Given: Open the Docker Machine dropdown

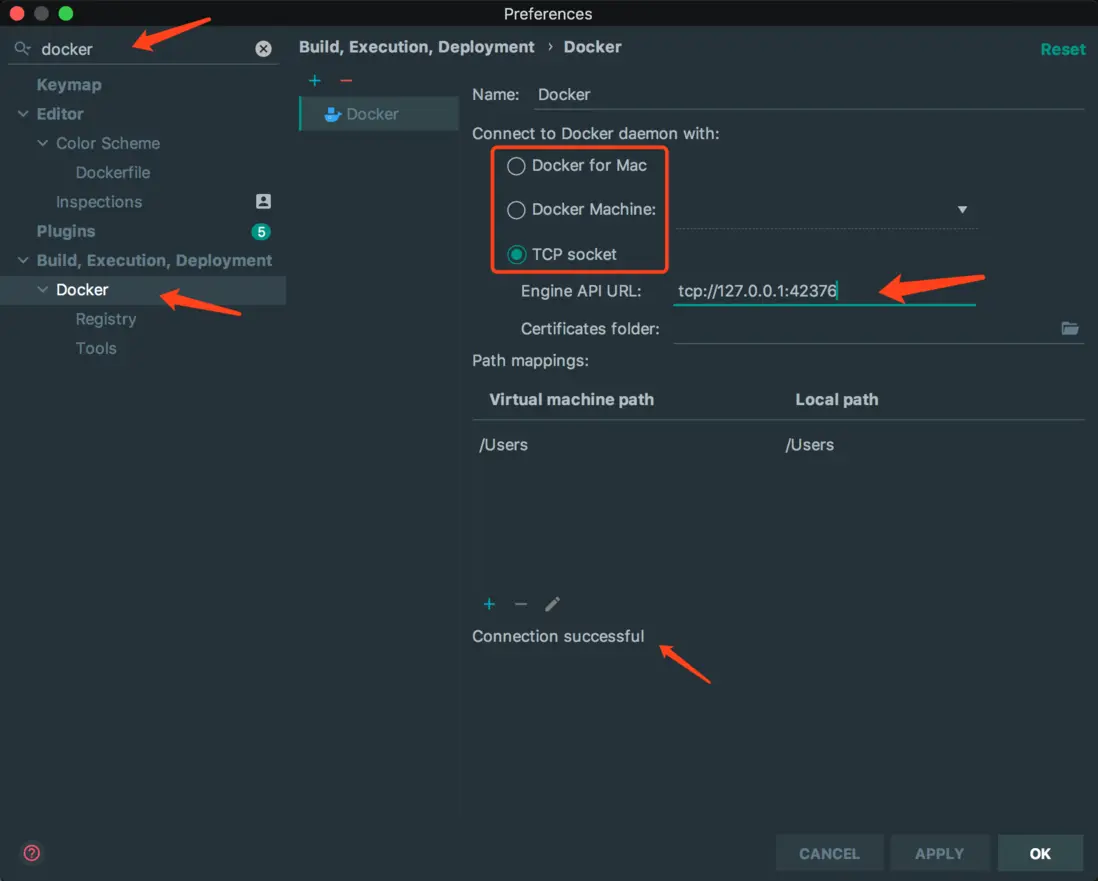Looking at the screenshot, I should [x=962, y=209].
